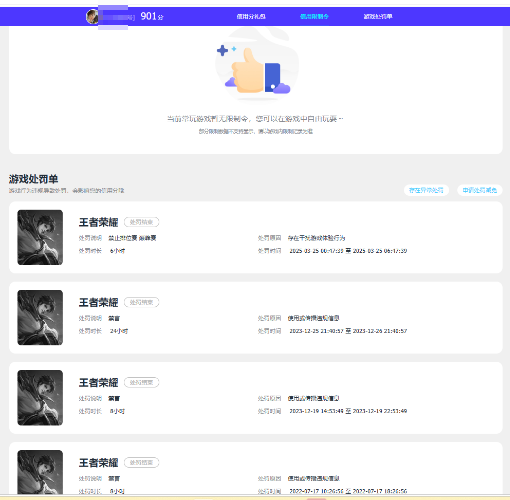Click 王者荣耀 title on the 24小时 card
510x500 pixels.
click(98, 302)
